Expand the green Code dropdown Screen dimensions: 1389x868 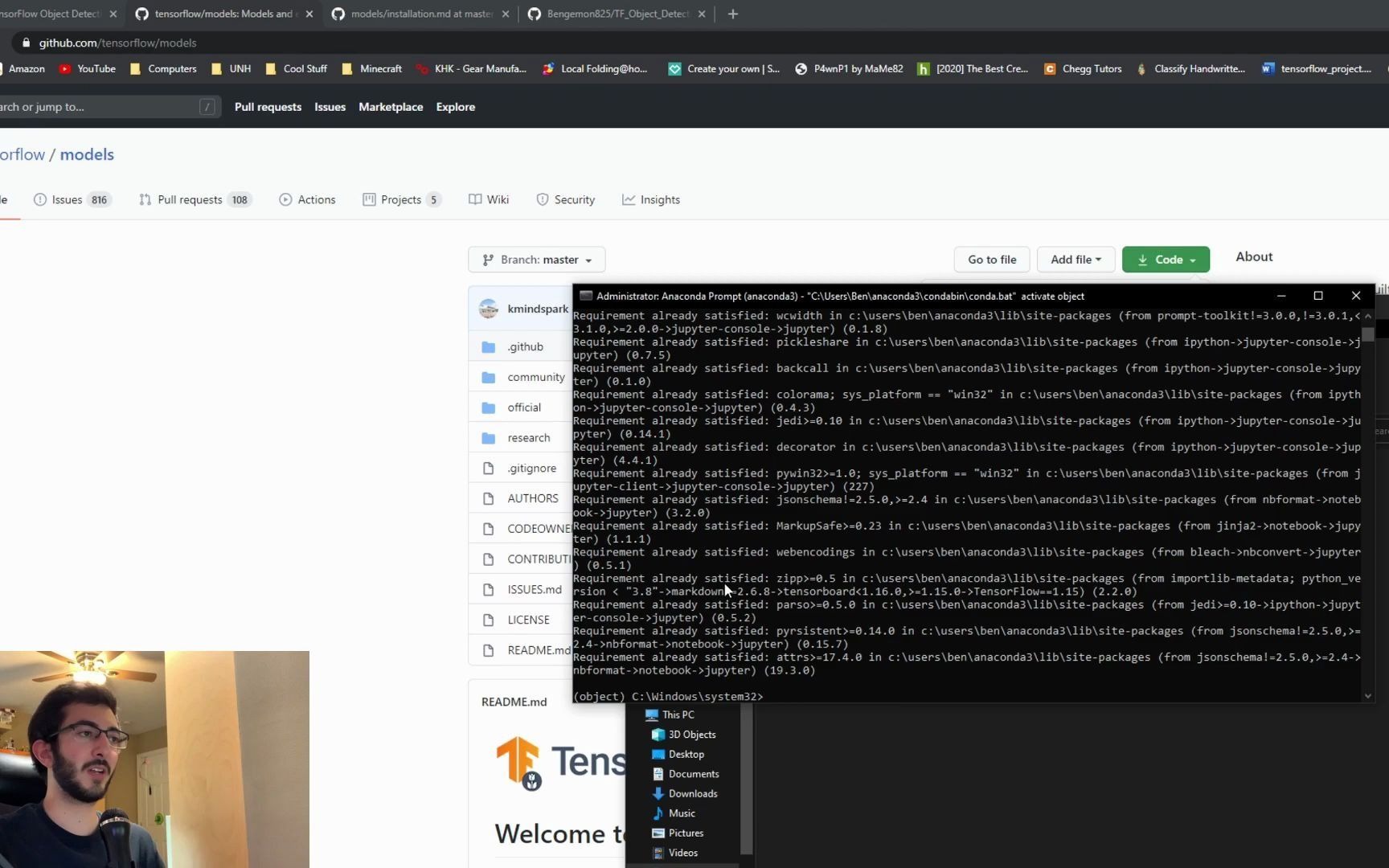[x=1166, y=260]
